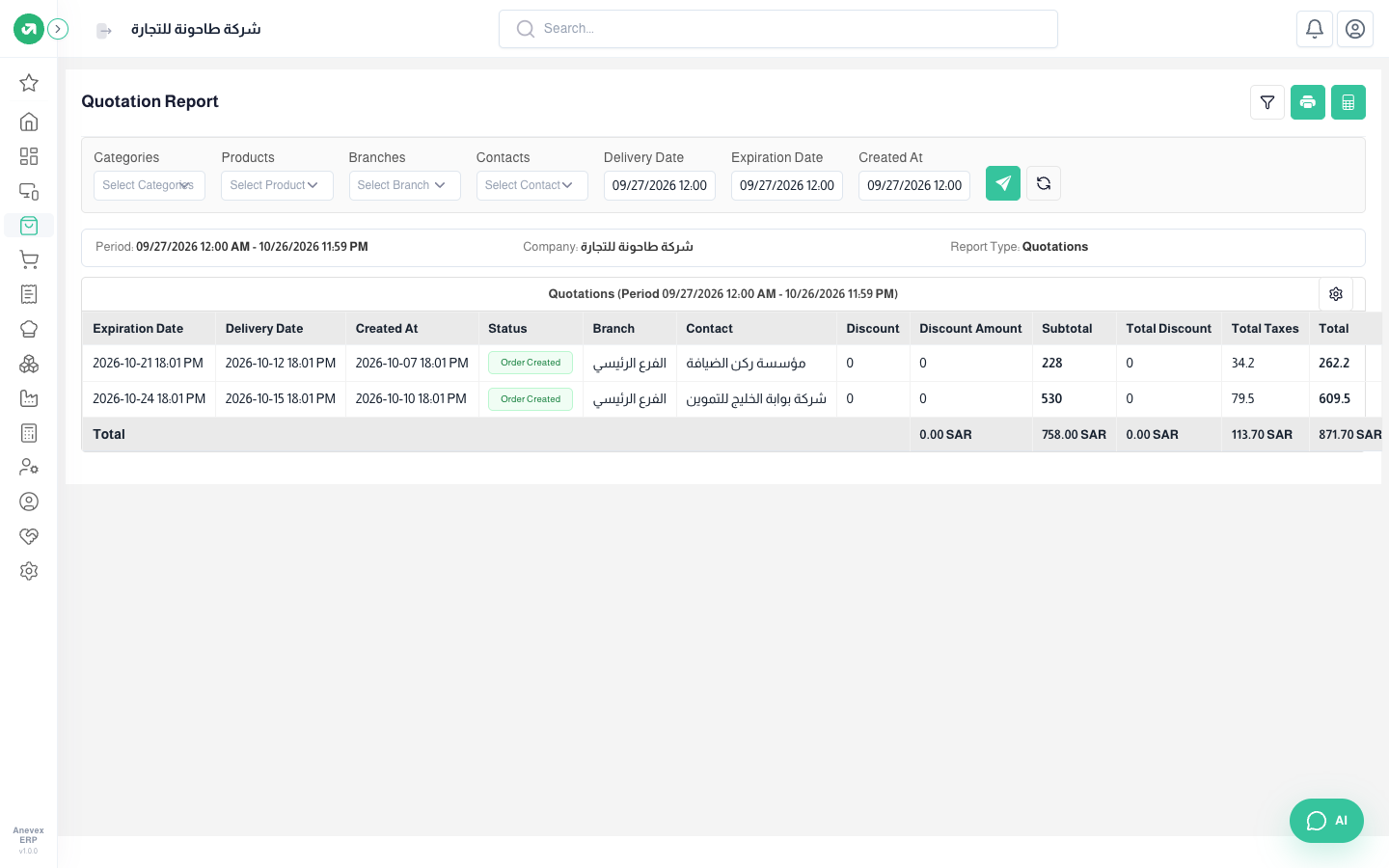Open the Select Branch dropdown
Viewport: 1389px width, 868px height.
(x=405, y=185)
